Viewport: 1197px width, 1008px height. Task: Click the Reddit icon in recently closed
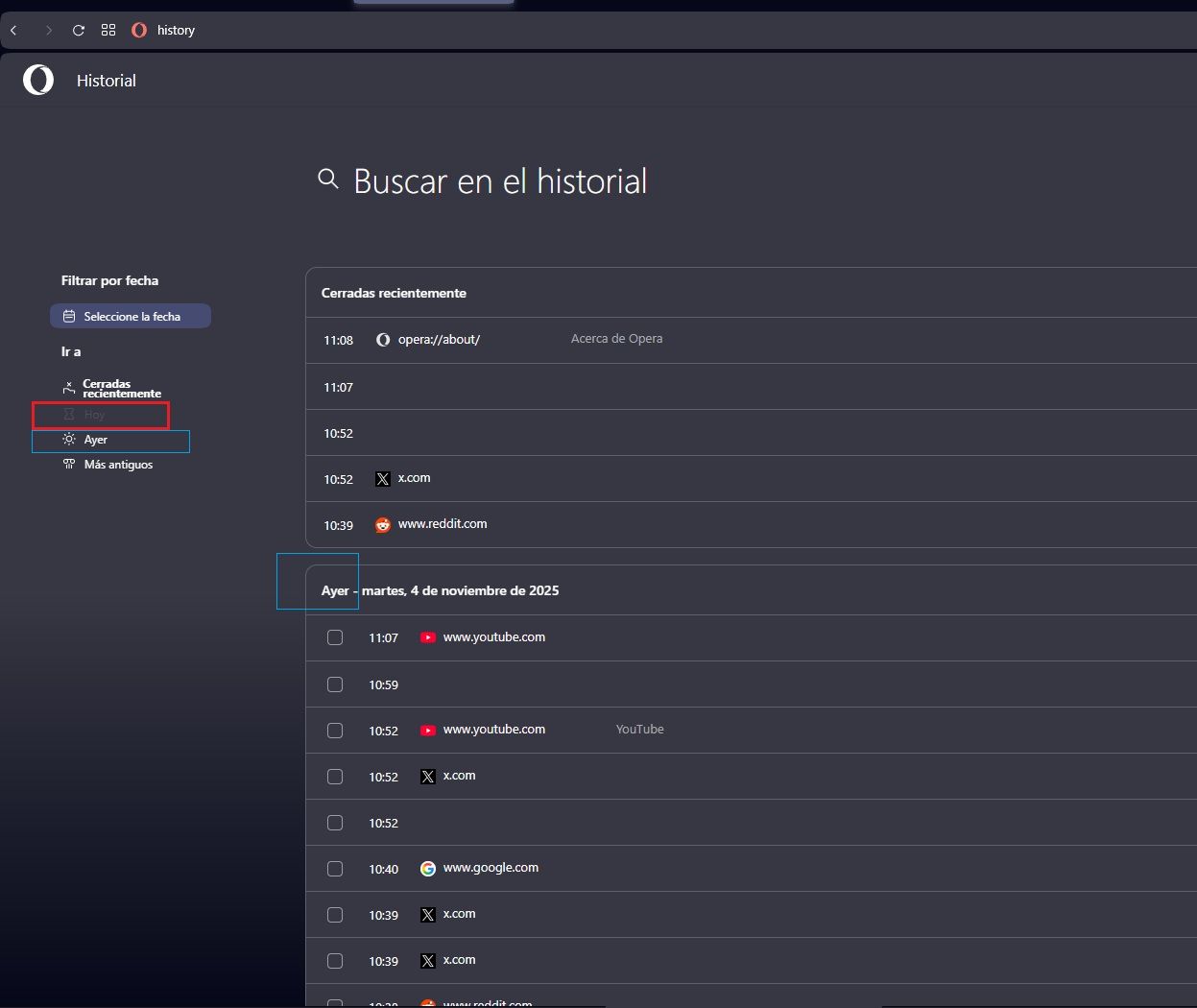tap(383, 525)
